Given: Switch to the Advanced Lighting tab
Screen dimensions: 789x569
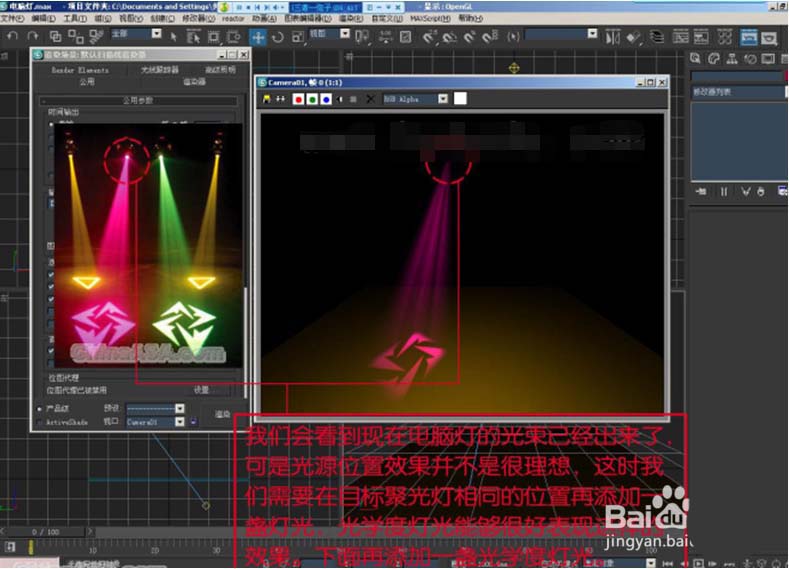Looking at the screenshot, I should (x=220, y=70).
